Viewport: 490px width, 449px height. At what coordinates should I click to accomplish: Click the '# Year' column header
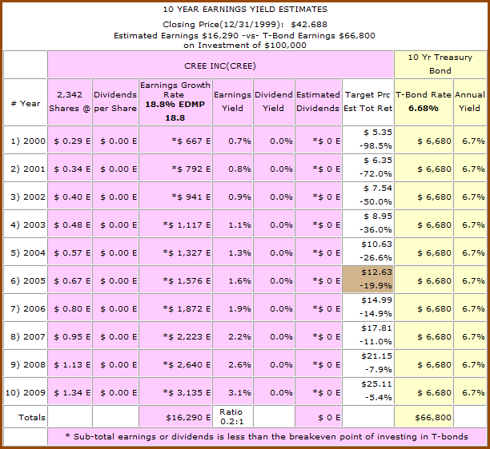click(x=25, y=102)
